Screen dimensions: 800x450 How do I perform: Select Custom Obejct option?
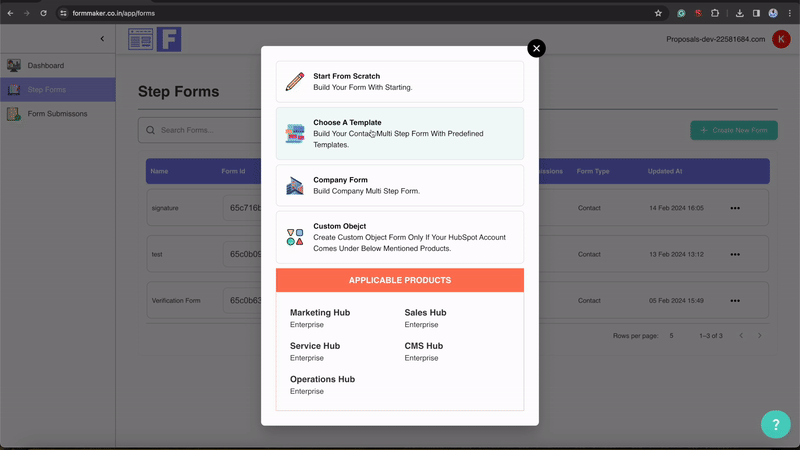pos(399,237)
